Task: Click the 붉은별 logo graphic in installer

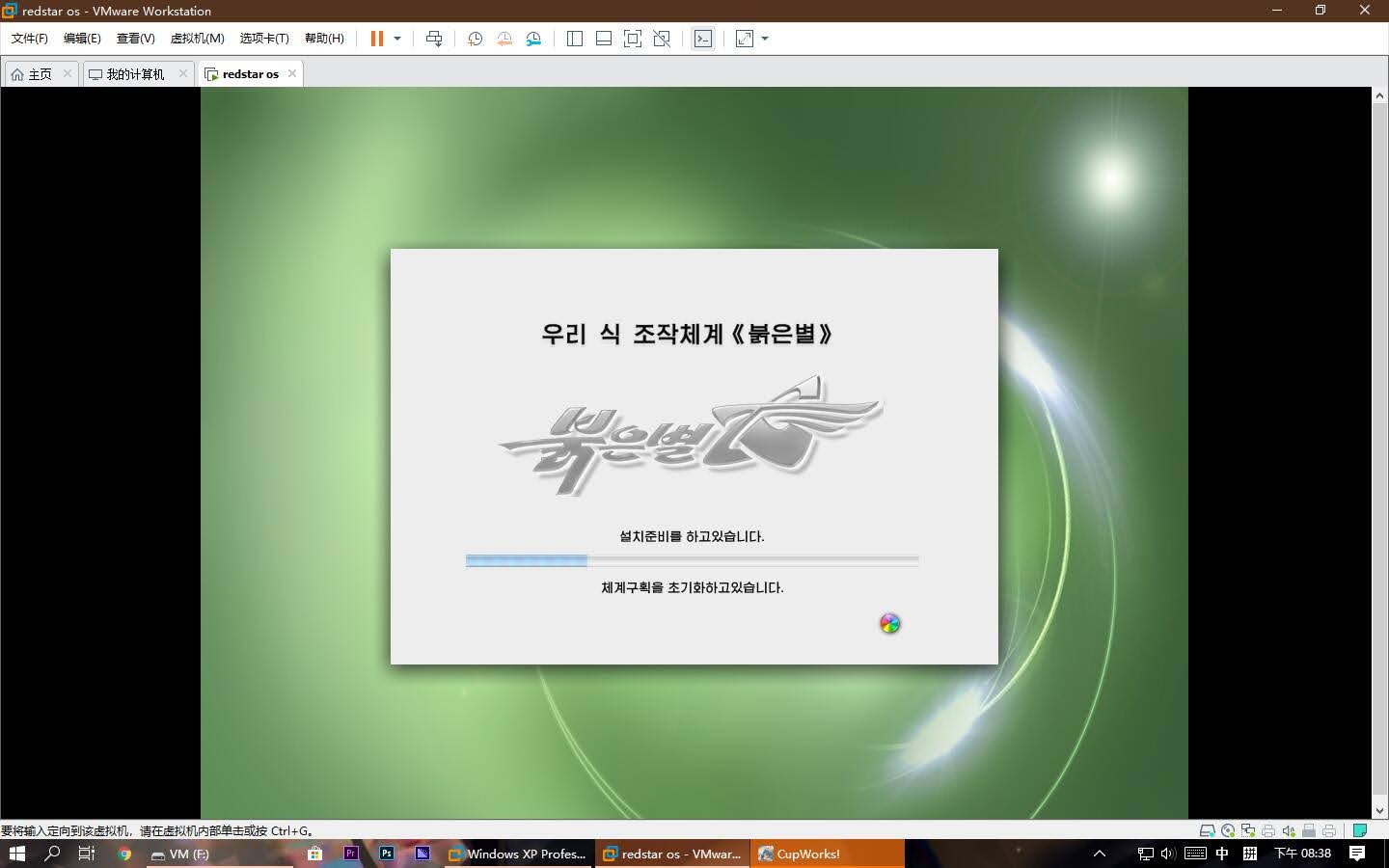Action: click(x=690, y=436)
